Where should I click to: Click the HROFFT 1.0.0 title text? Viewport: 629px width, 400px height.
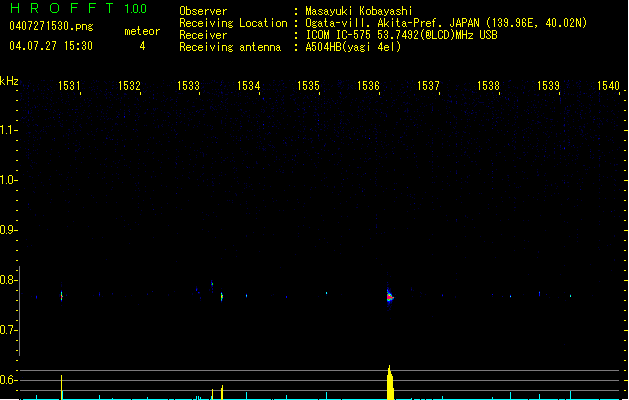point(78,8)
